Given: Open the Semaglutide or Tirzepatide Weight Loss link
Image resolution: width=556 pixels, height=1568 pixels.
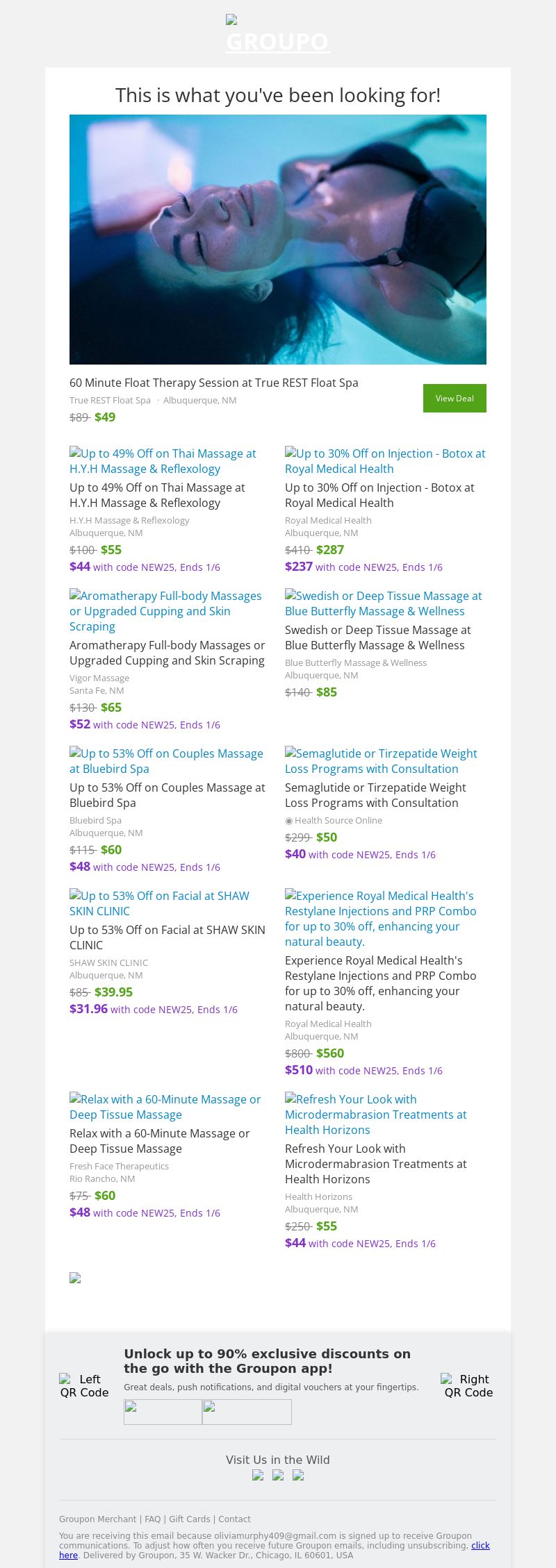Looking at the screenshot, I should pyautogui.click(x=381, y=761).
